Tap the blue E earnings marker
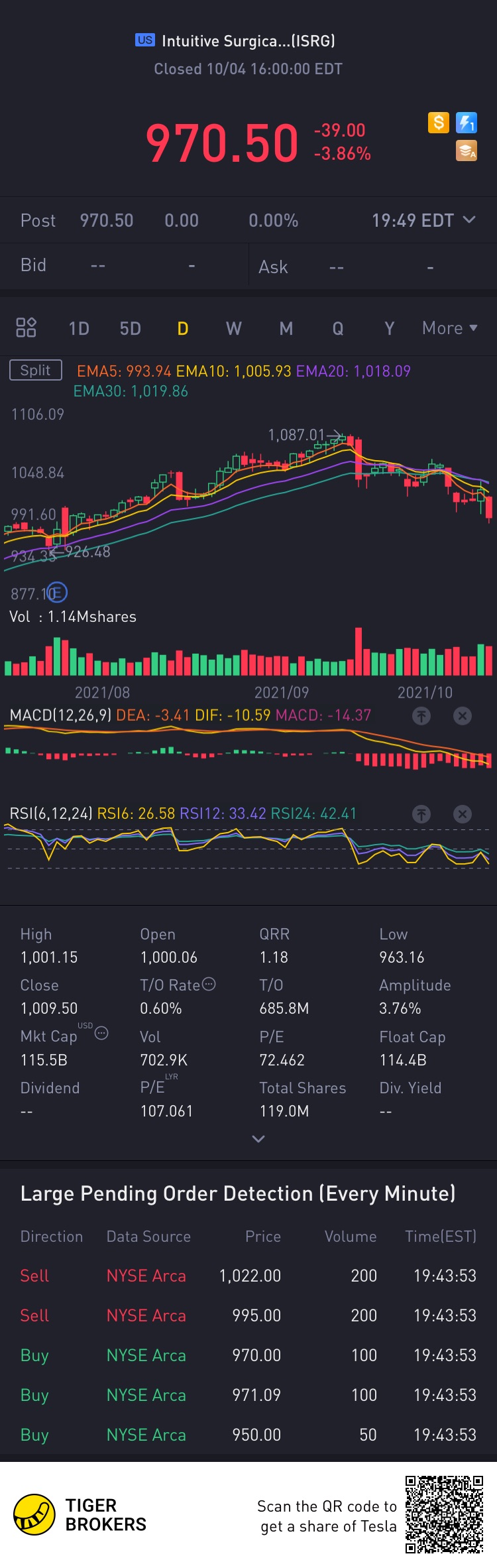The image size is (497, 1568). click(x=58, y=592)
